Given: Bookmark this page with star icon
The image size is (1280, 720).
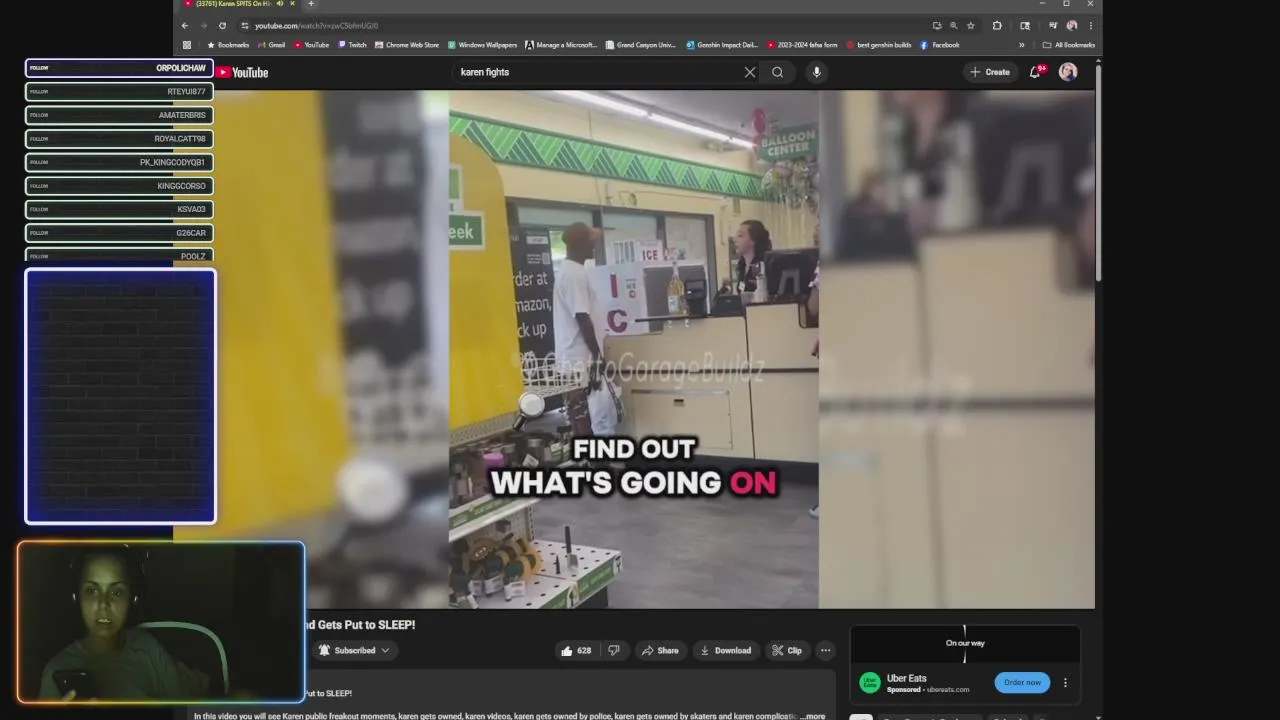Looking at the screenshot, I should [970, 25].
